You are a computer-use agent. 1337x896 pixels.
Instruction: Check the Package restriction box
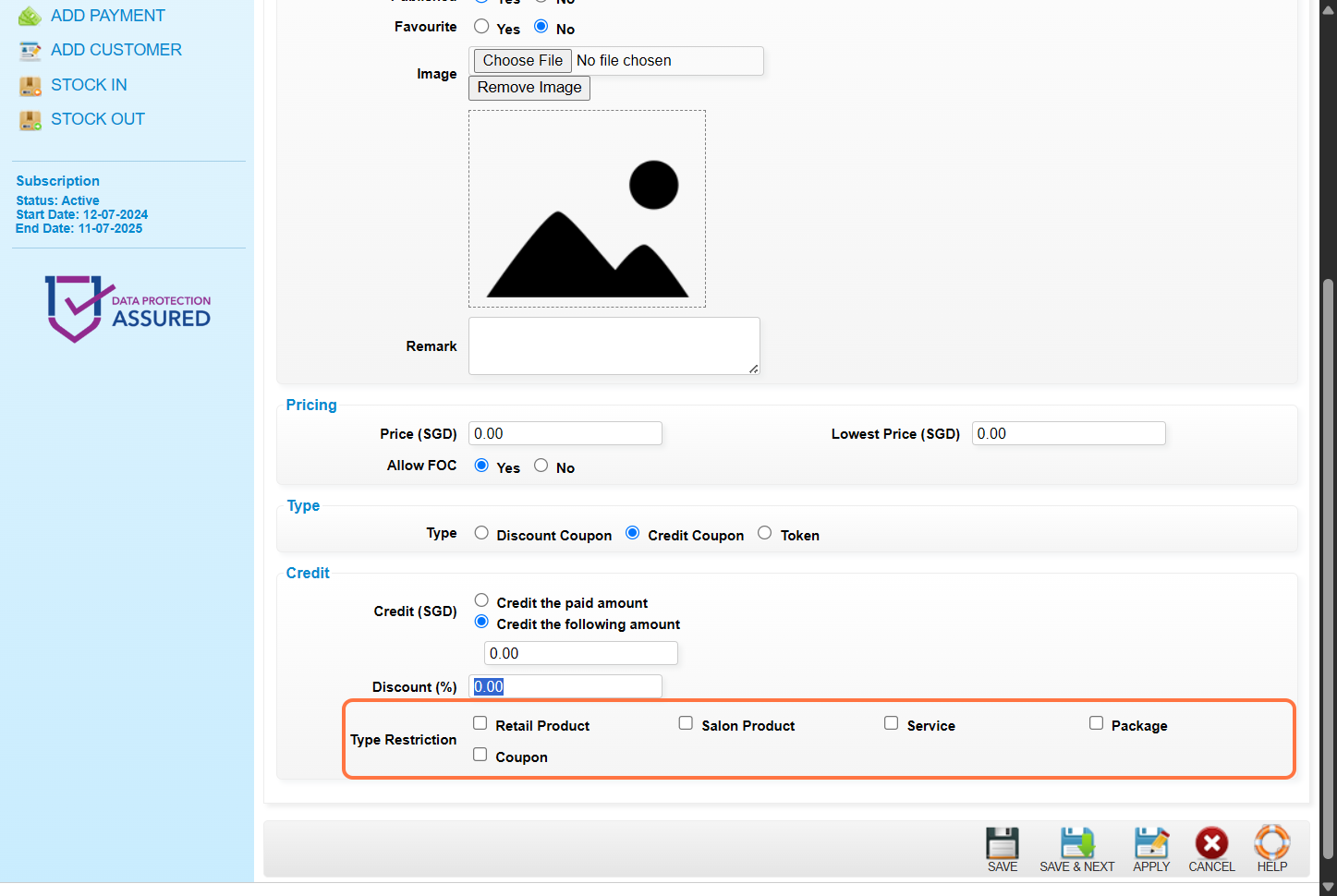[x=1096, y=723]
